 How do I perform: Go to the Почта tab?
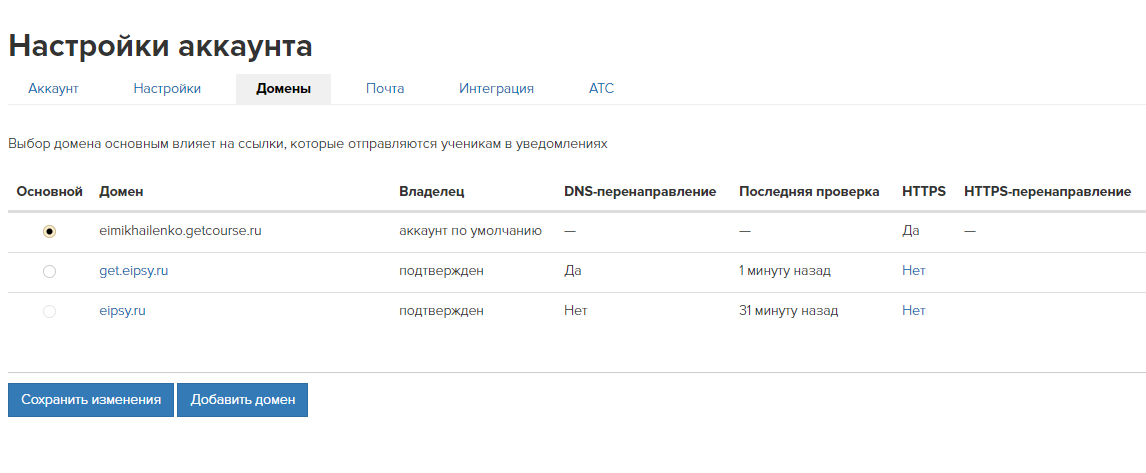[x=385, y=88]
